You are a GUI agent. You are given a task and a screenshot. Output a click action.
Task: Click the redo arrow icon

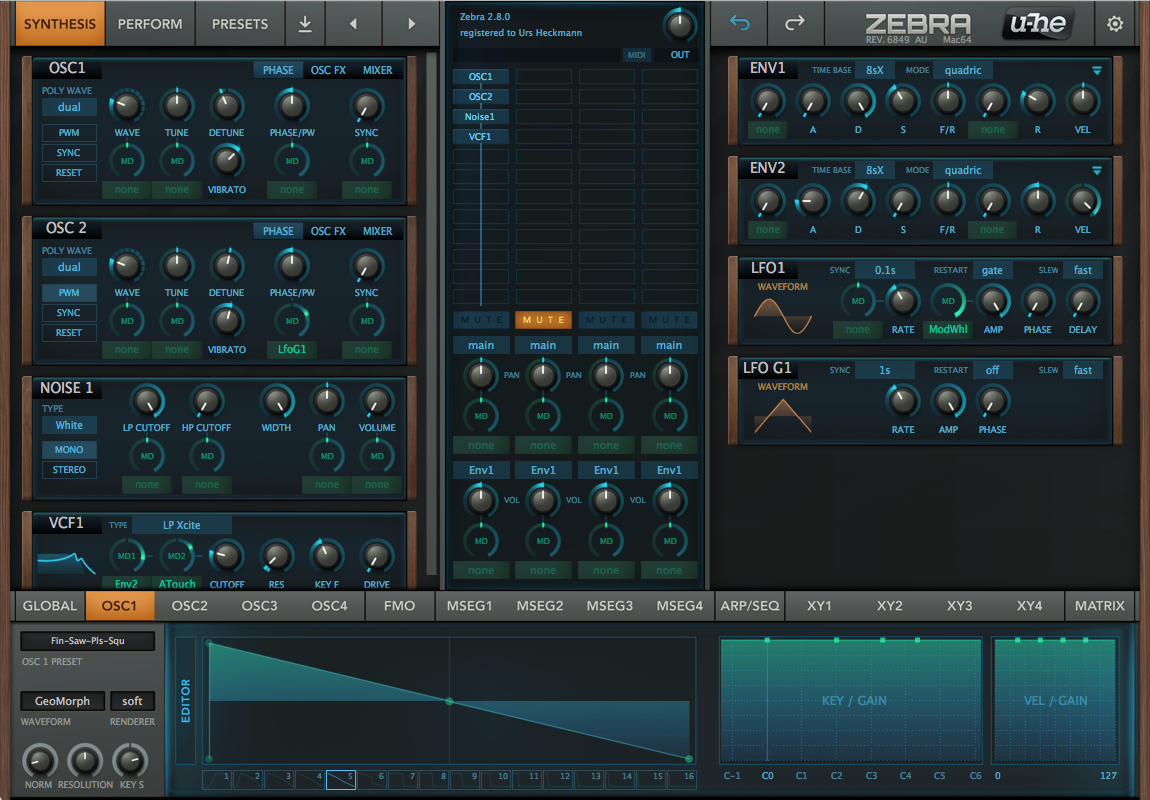794,23
